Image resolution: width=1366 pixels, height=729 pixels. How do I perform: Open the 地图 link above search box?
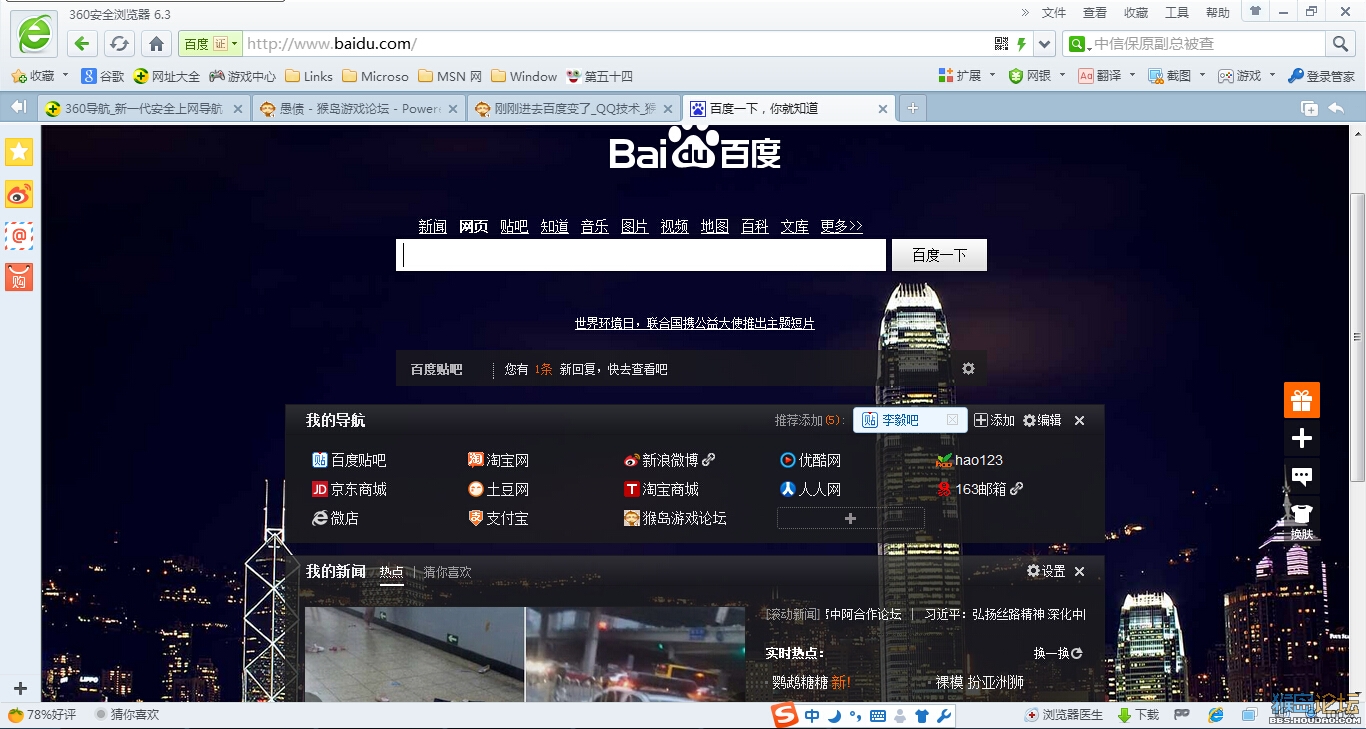[714, 227]
